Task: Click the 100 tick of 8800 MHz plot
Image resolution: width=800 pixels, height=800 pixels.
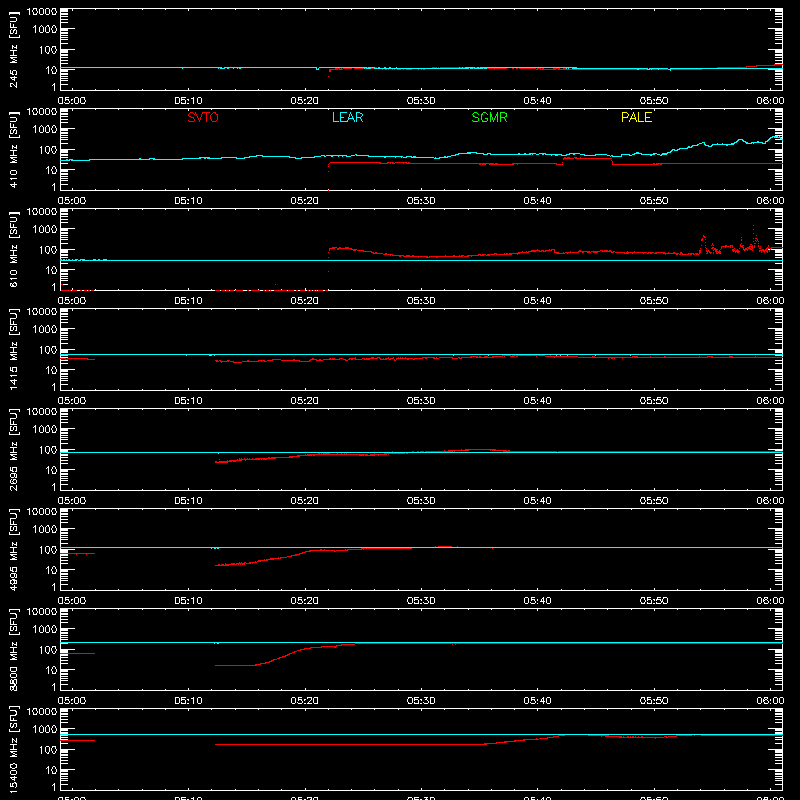Action: click(x=48, y=649)
